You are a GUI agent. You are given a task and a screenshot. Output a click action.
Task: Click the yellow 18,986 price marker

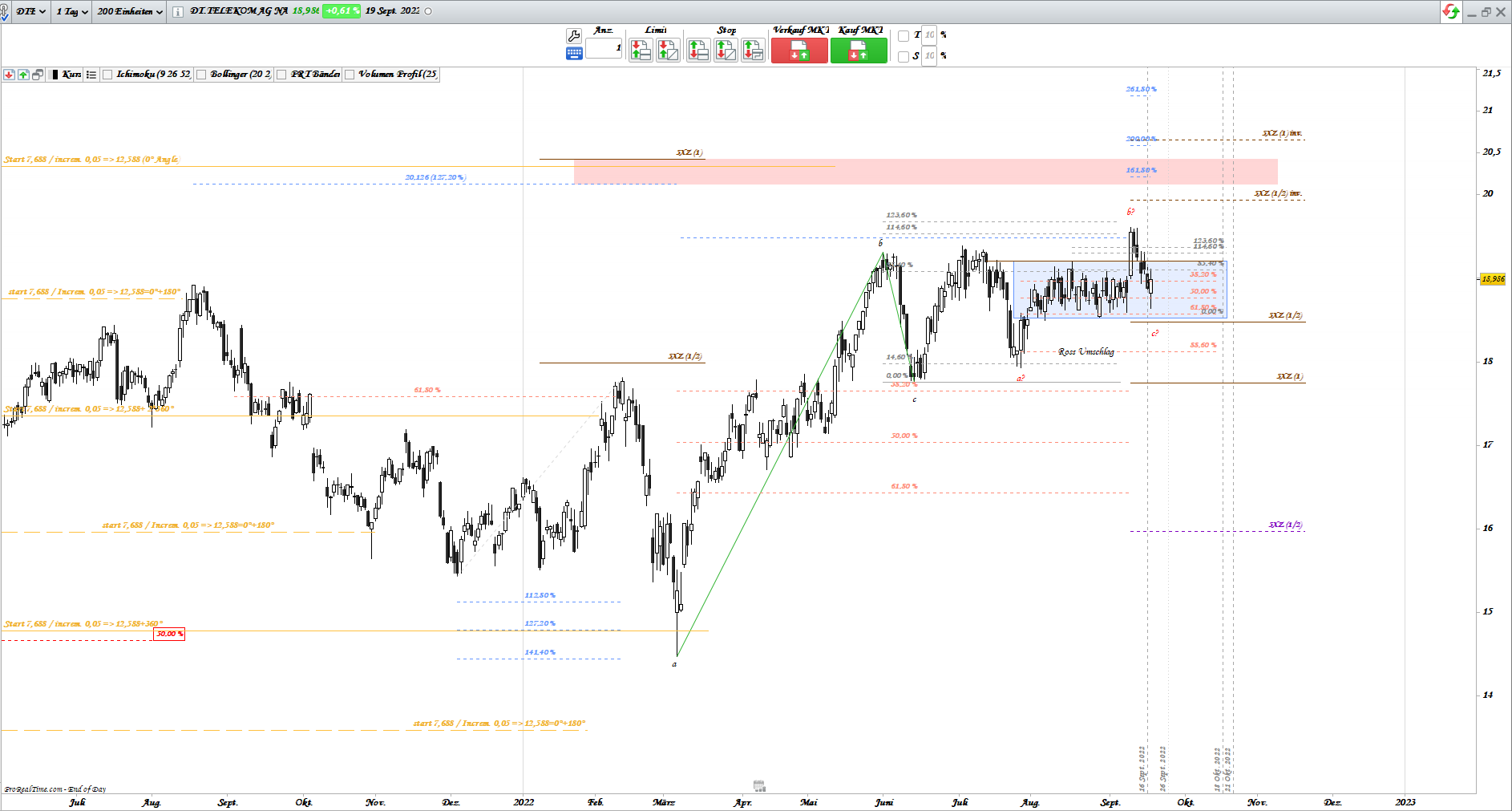pyautogui.click(x=1493, y=279)
